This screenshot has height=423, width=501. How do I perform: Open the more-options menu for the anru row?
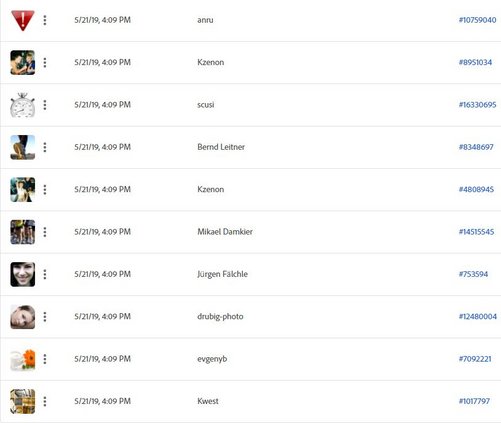[x=45, y=20]
